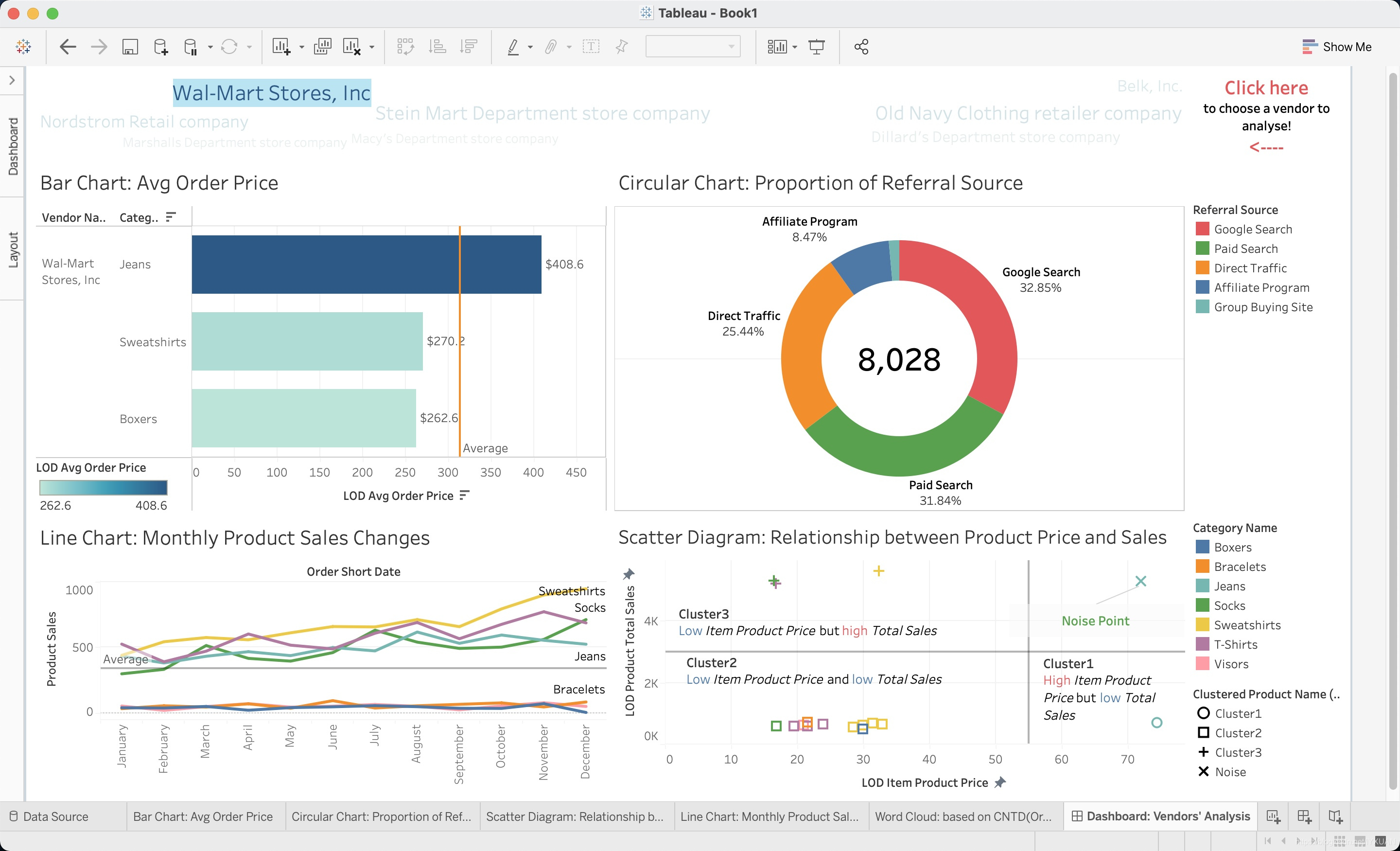The image size is (1400, 851).
Task: Click the LOD Avg Order Price color gradient
Action: [x=104, y=488]
